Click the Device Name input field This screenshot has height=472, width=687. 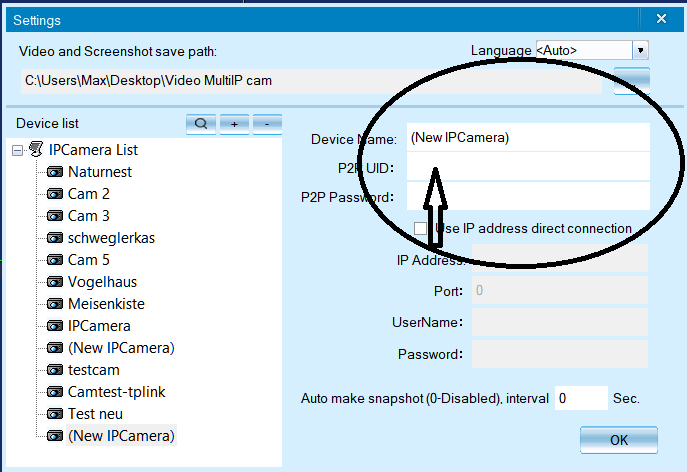525,138
